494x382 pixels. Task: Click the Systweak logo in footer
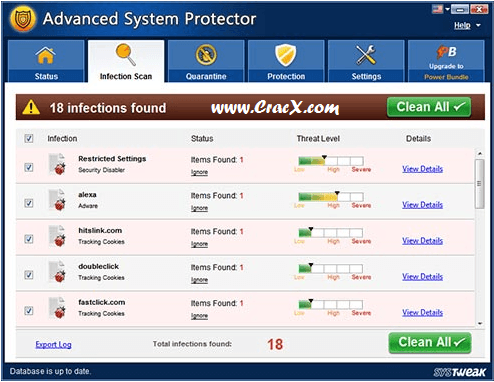click(460, 372)
